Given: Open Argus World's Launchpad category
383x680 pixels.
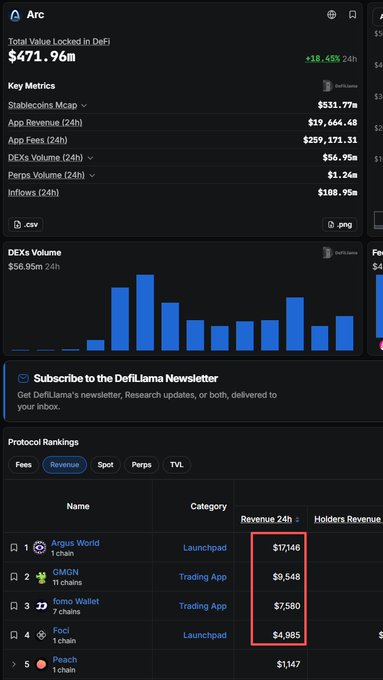Looking at the screenshot, I should 205,548.
